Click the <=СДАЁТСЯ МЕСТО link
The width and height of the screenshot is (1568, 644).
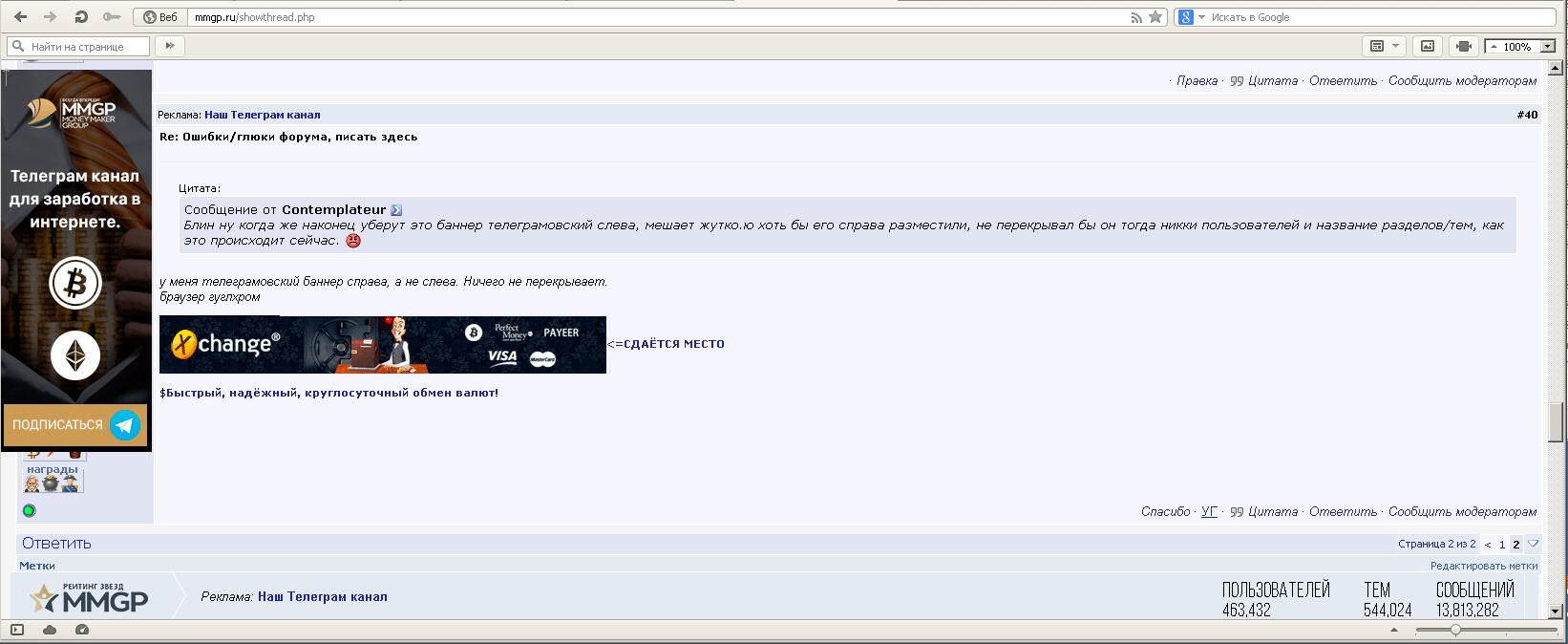[x=666, y=344]
